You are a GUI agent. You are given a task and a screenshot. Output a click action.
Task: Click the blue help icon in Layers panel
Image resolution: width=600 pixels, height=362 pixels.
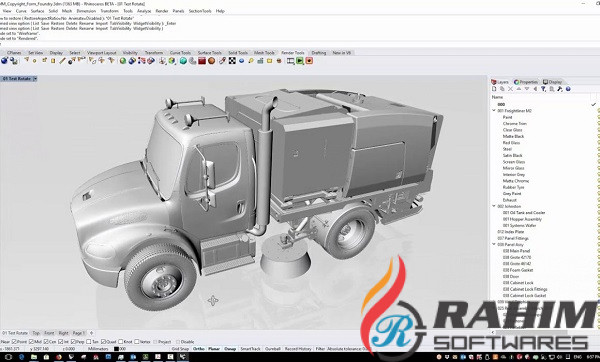pos(568,89)
